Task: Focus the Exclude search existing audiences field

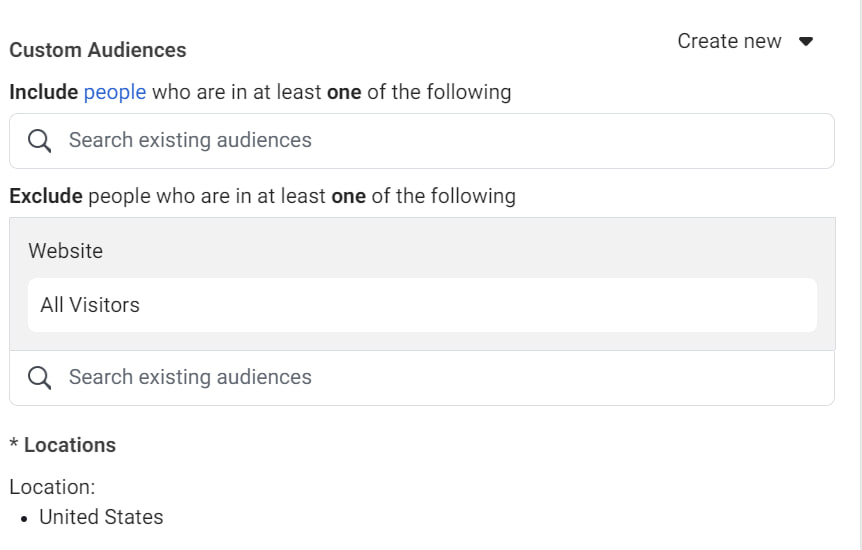Action: point(422,378)
